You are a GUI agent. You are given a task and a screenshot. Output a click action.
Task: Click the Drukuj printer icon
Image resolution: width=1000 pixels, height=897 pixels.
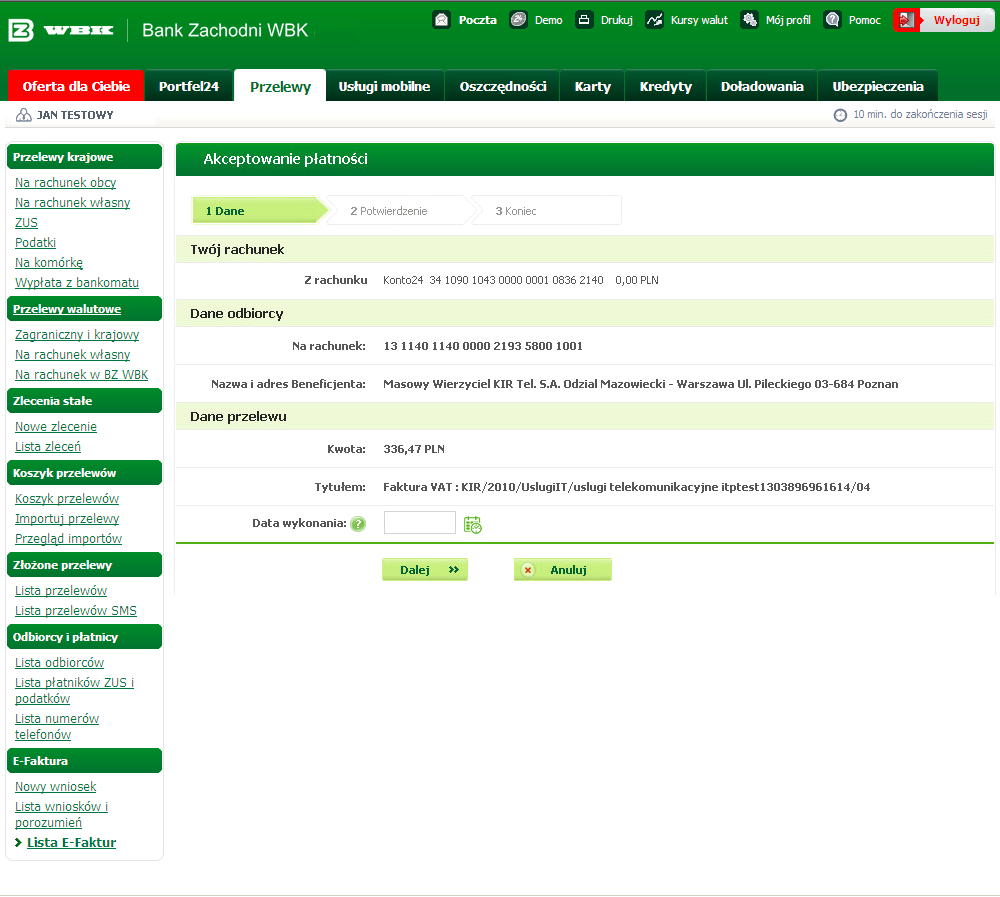584,20
